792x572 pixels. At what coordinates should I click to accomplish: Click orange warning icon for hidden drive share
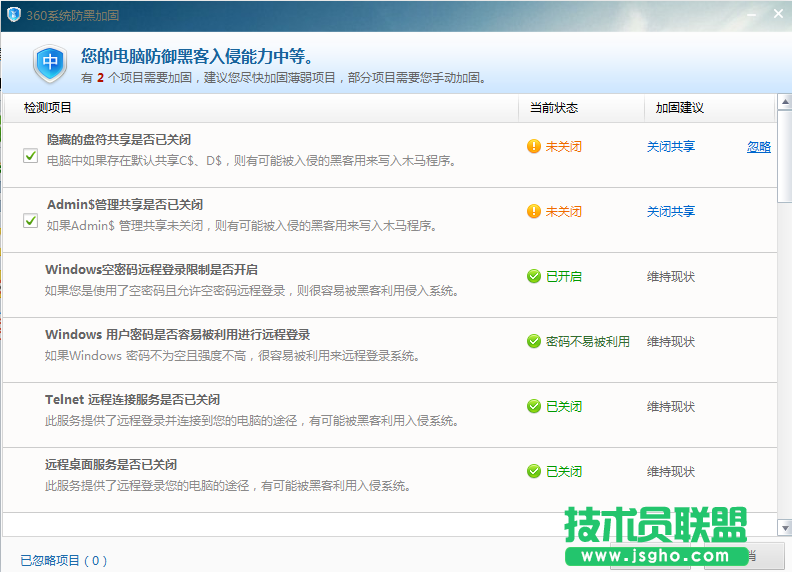[x=534, y=147]
